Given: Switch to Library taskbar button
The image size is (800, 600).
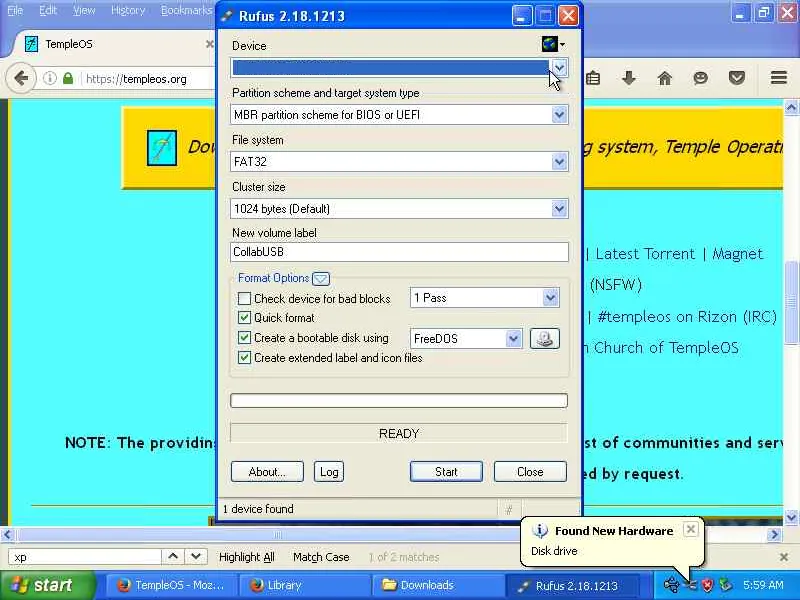Looking at the screenshot, I should [304, 585].
